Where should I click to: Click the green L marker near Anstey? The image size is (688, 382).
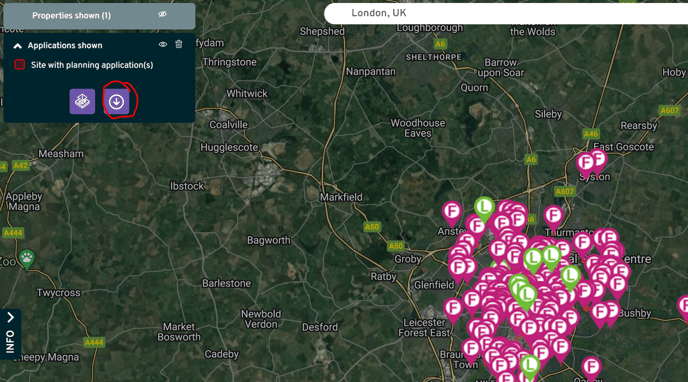coord(484,208)
